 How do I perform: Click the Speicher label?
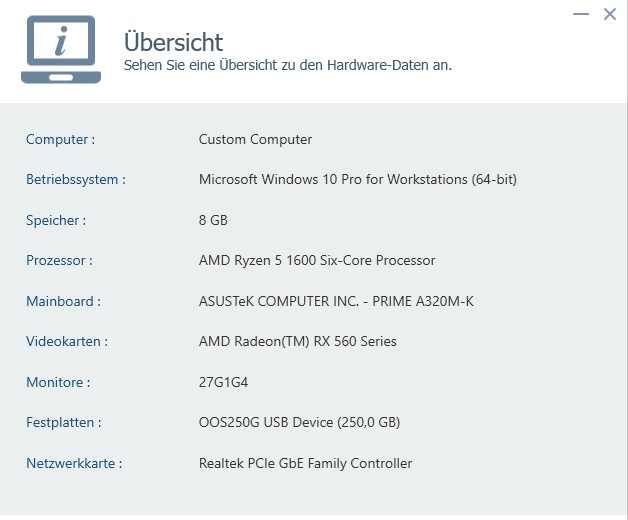[56, 220]
